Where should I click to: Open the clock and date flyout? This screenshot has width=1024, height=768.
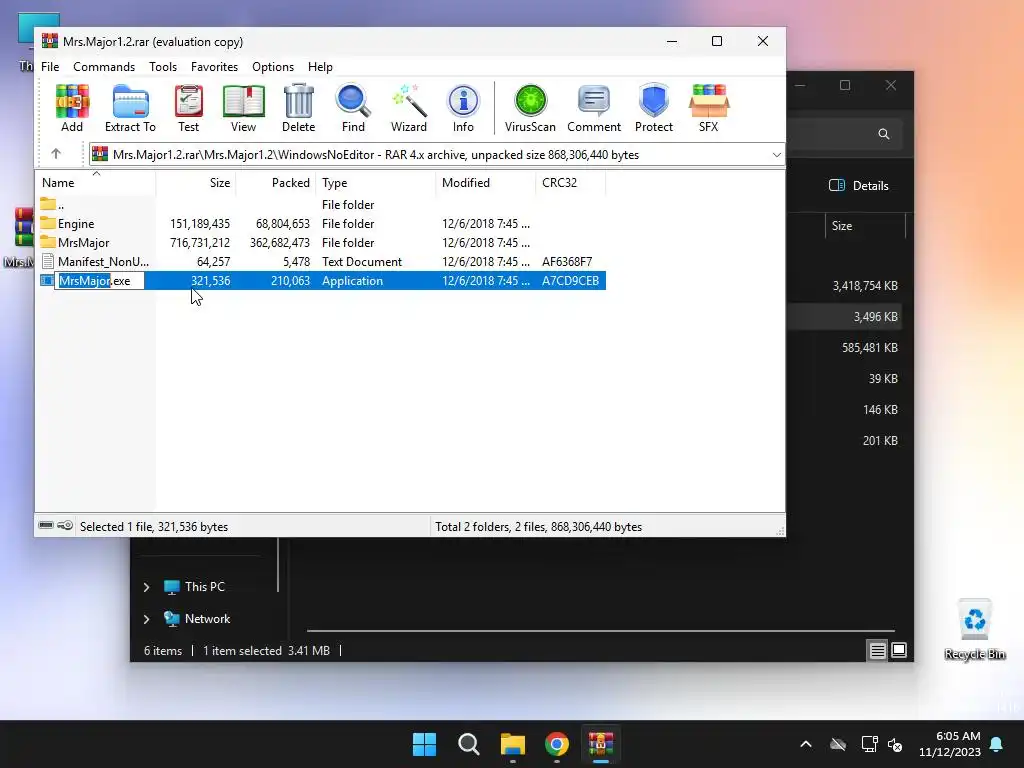click(x=950, y=744)
